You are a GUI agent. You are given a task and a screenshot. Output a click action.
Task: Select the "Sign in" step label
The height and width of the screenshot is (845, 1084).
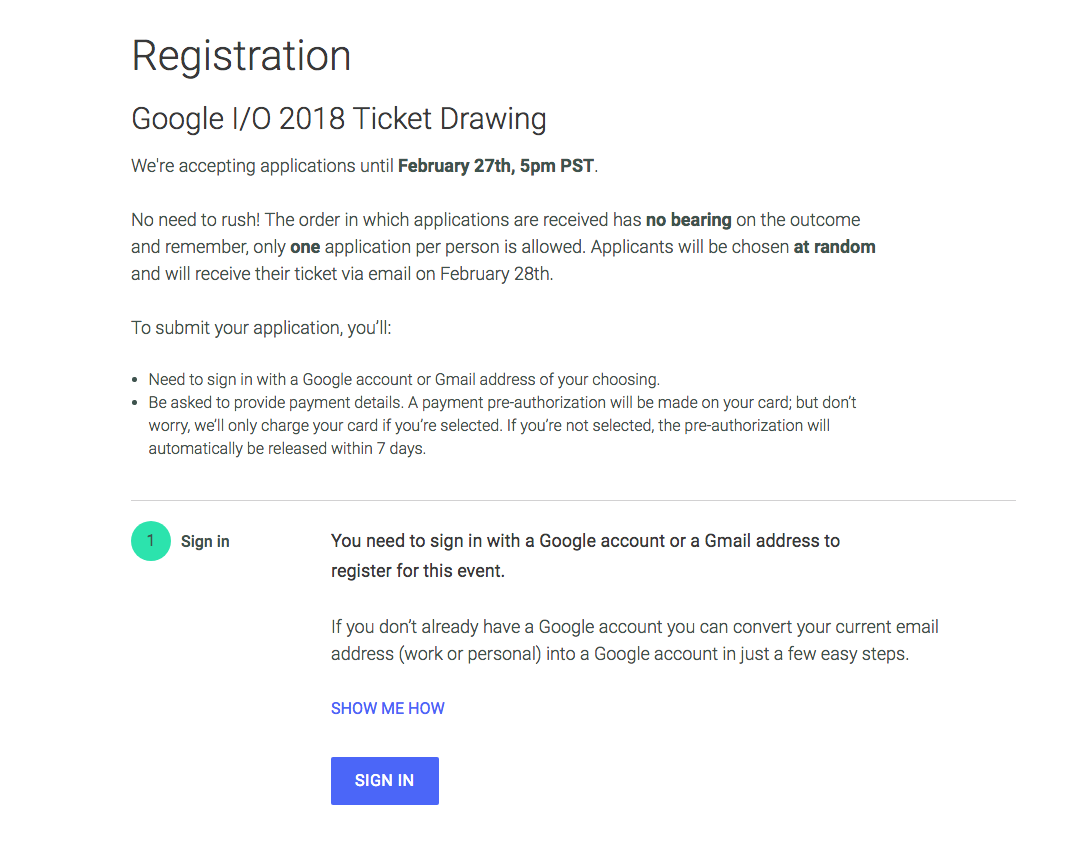tap(205, 541)
